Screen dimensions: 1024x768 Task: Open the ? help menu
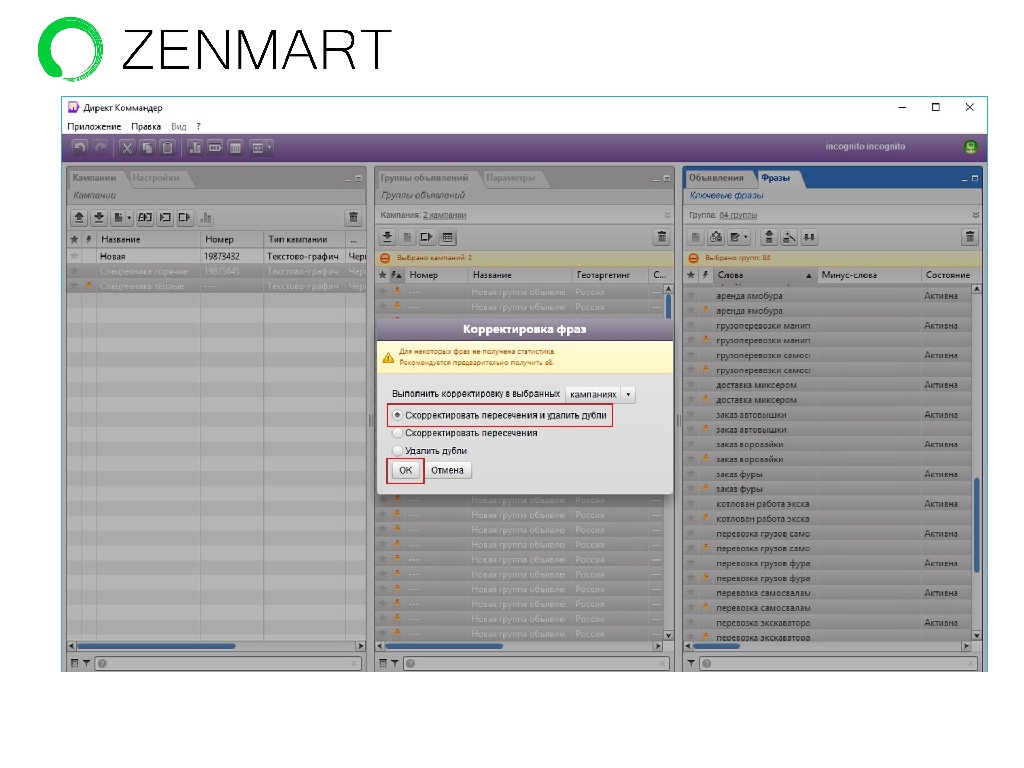[x=199, y=127]
